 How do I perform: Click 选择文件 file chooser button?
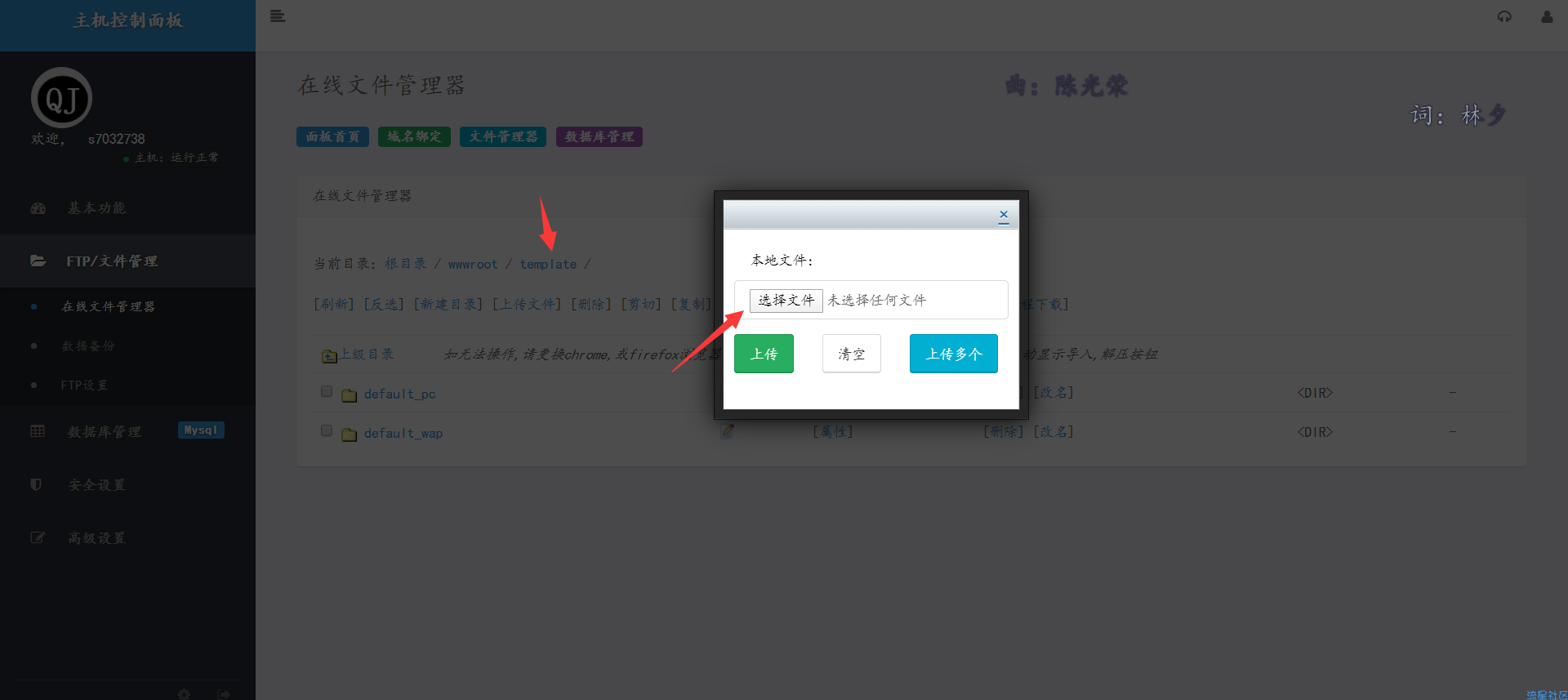pos(786,300)
